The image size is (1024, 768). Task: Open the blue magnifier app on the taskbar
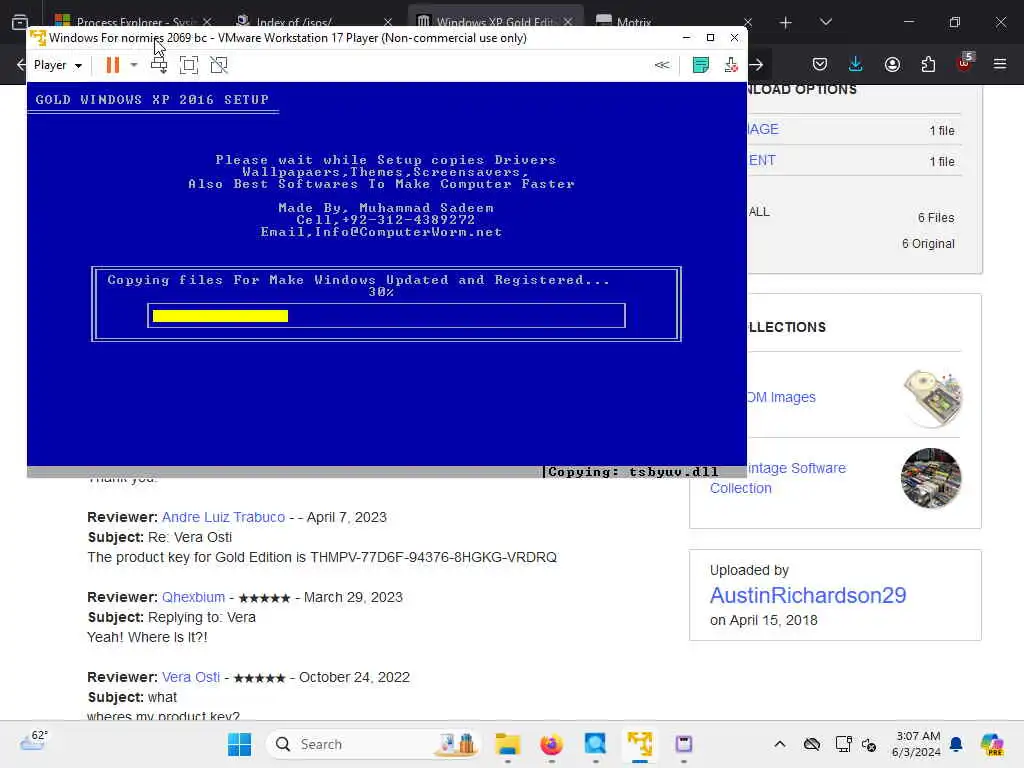595,744
